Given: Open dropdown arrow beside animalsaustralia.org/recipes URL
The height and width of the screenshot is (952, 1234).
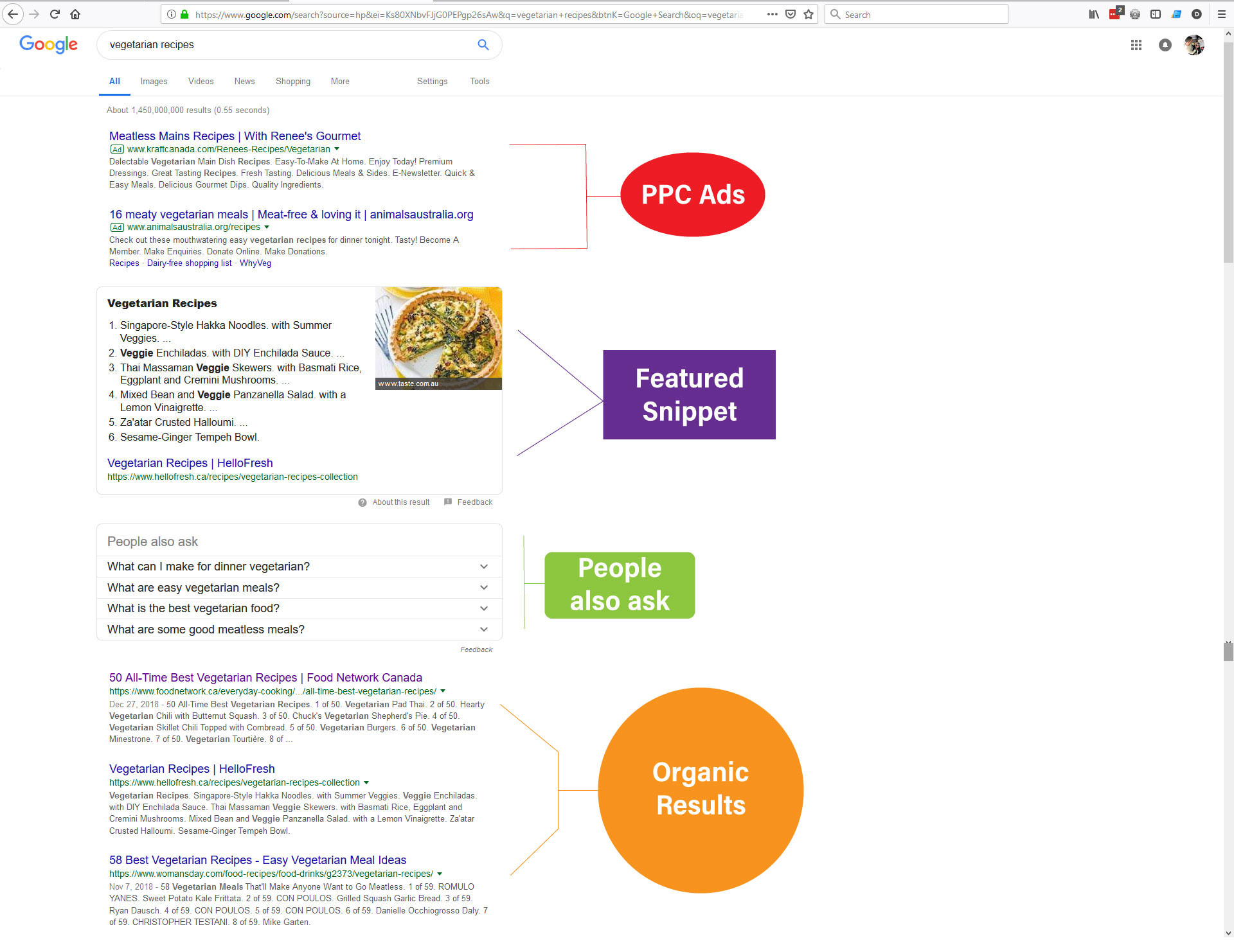Looking at the screenshot, I should (x=267, y=227).
